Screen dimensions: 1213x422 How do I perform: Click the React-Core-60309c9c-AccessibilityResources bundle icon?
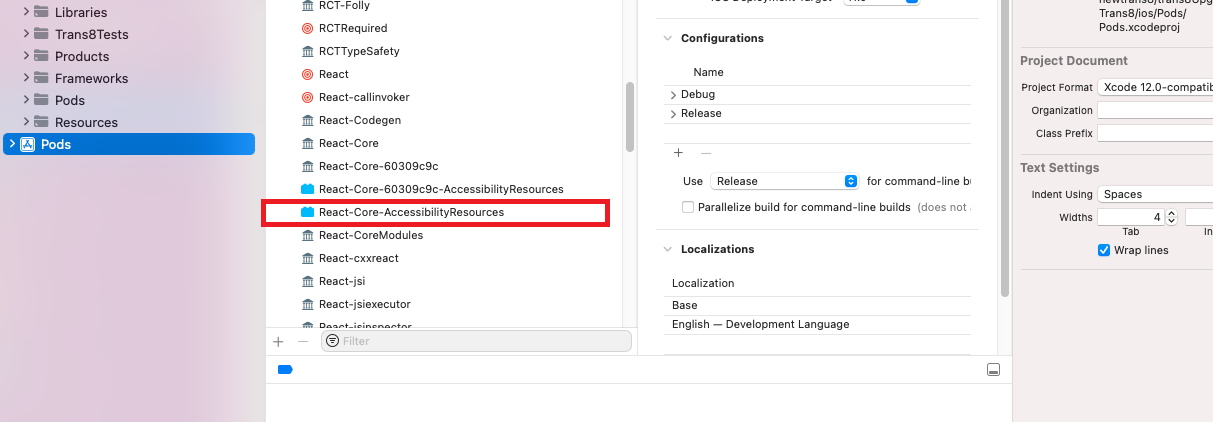(308, 189)
